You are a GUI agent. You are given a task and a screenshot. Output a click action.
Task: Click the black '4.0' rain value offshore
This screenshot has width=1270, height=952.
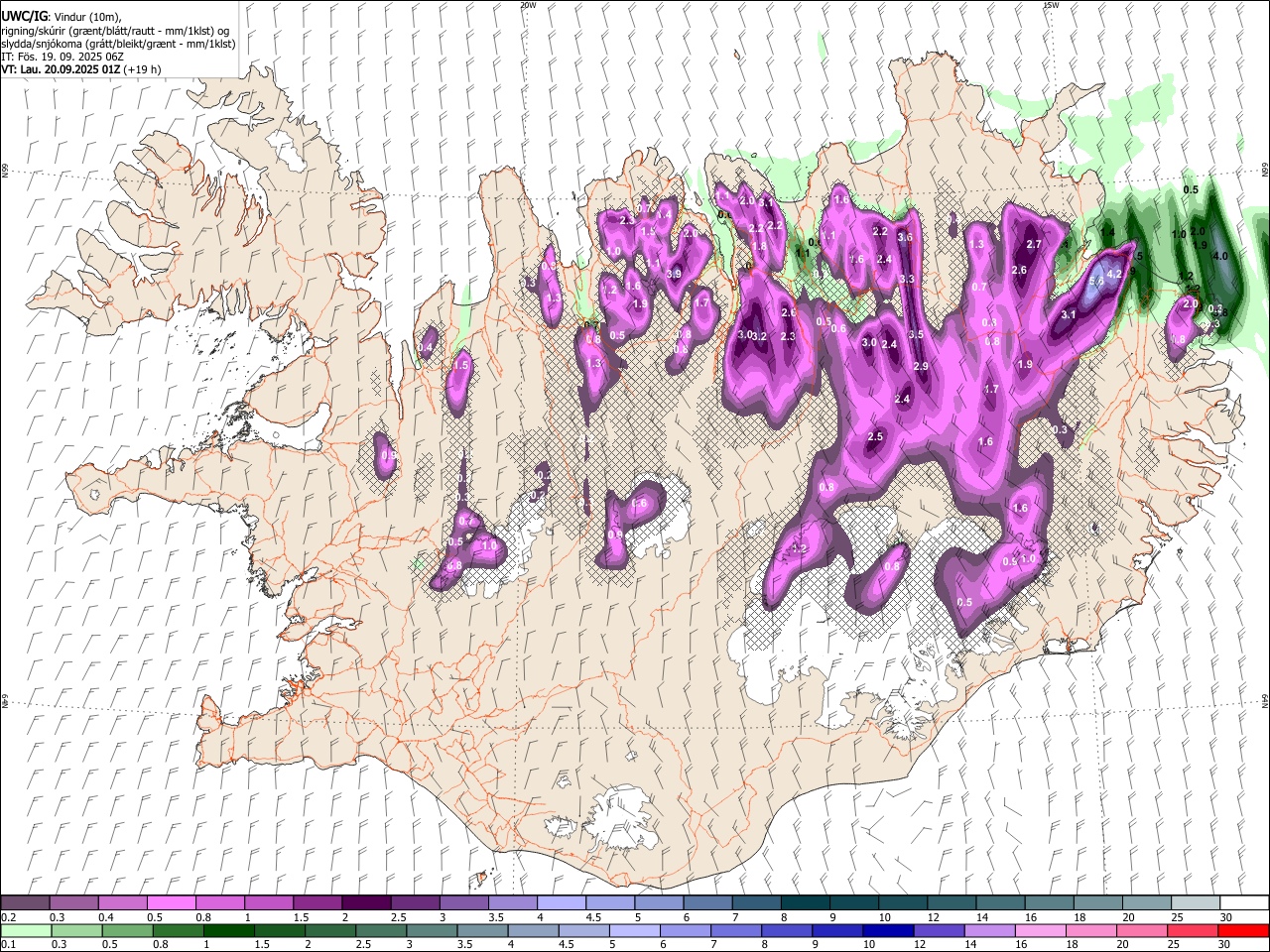[1220, 256]
